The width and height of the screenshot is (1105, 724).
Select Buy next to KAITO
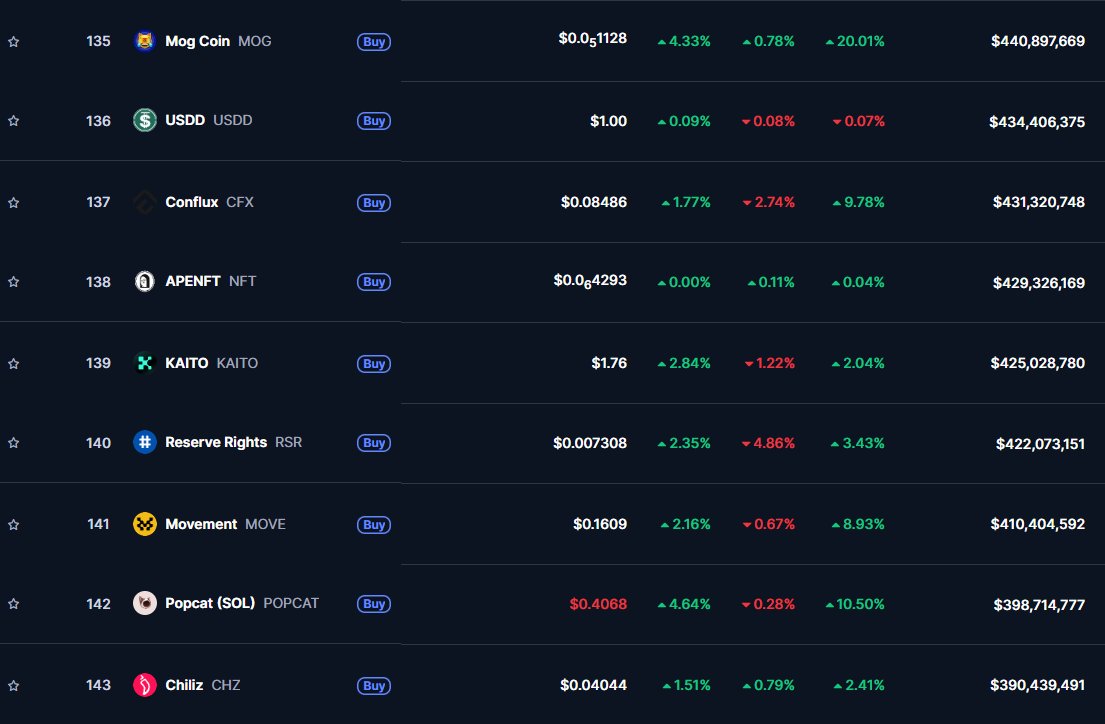(x=374, y=363)
